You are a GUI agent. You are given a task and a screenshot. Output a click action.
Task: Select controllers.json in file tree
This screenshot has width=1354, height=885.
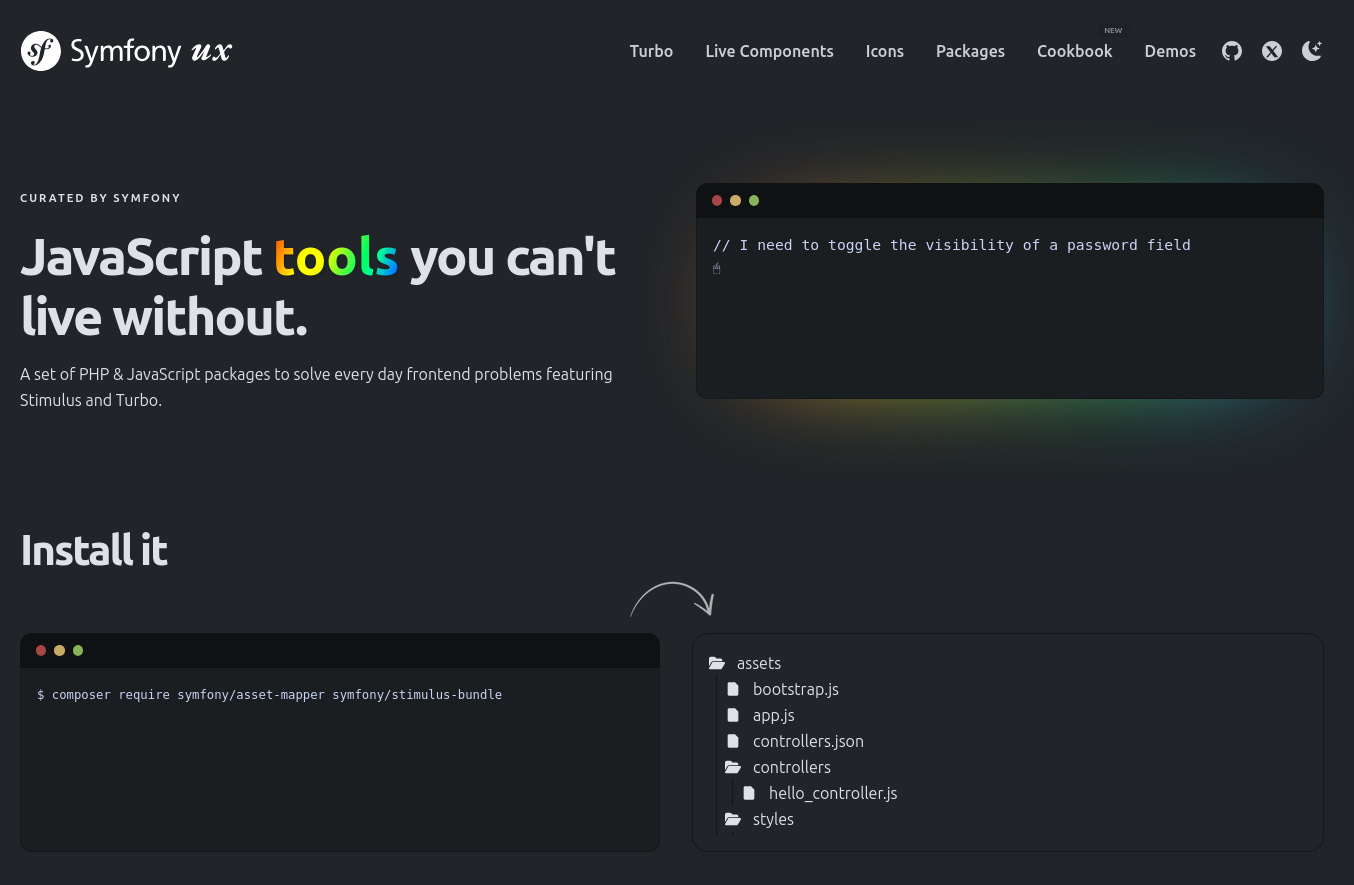[808, 741]
